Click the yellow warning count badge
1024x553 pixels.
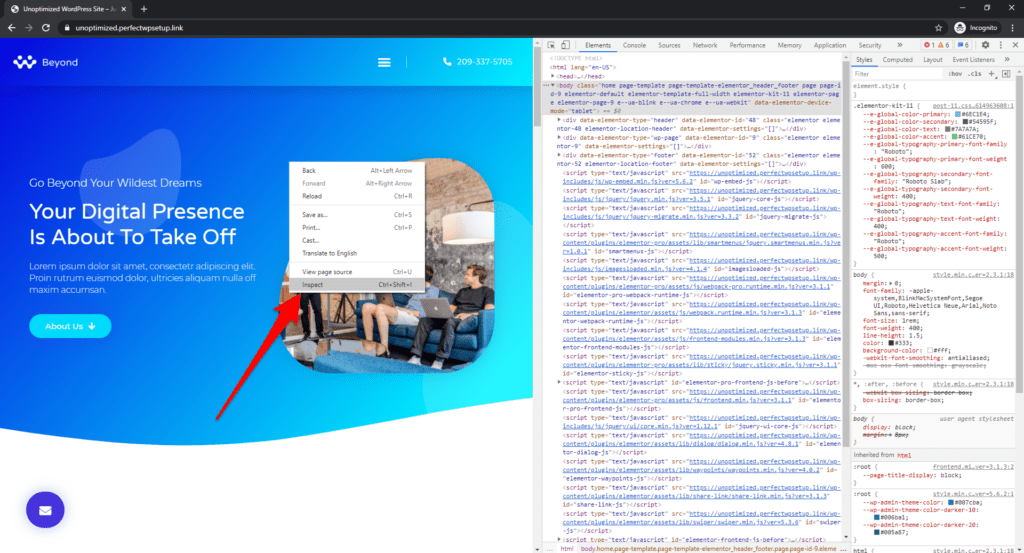click(x=944, y=45)
